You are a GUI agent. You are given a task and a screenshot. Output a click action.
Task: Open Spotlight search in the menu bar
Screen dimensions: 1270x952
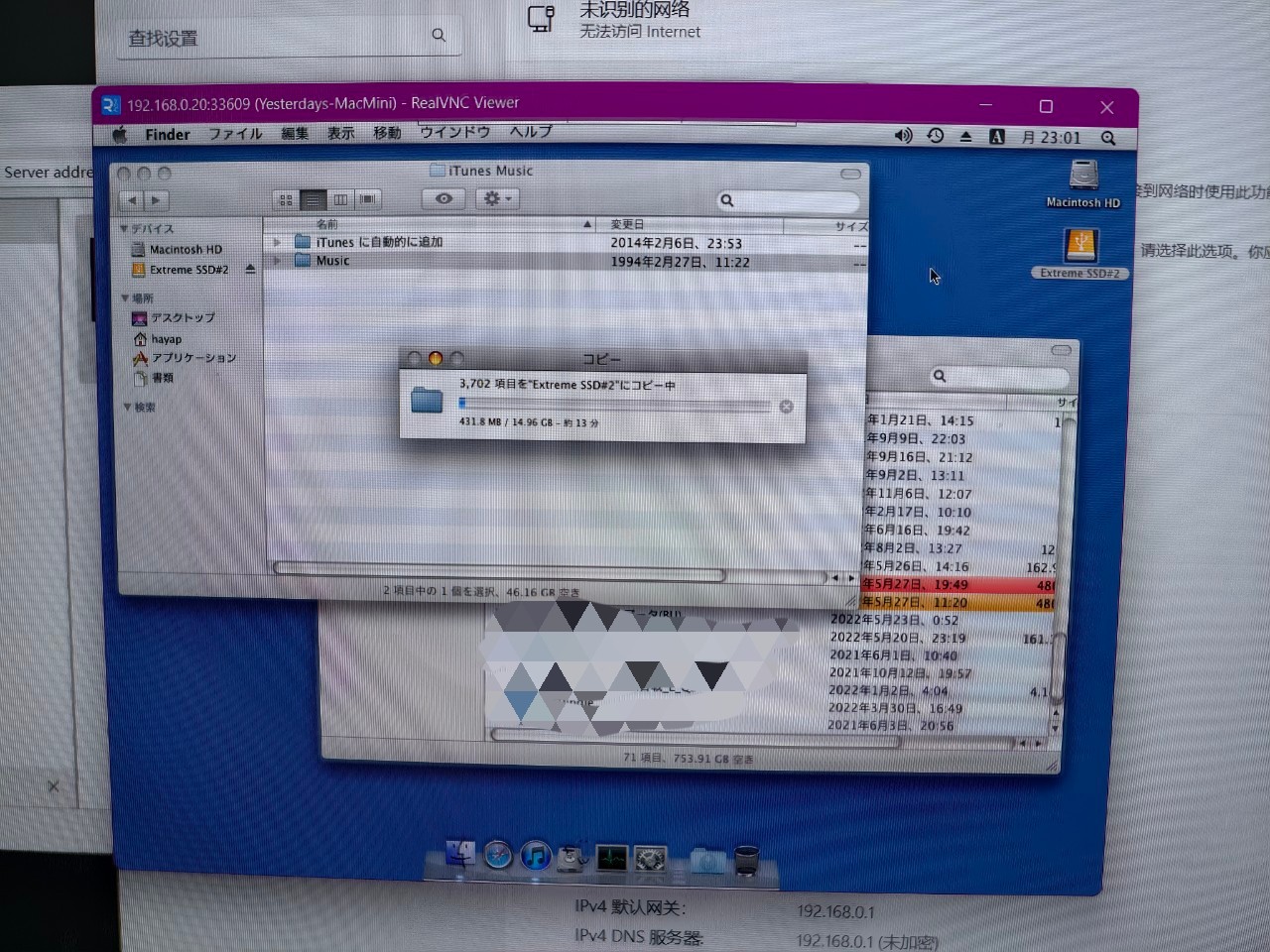1108,138
